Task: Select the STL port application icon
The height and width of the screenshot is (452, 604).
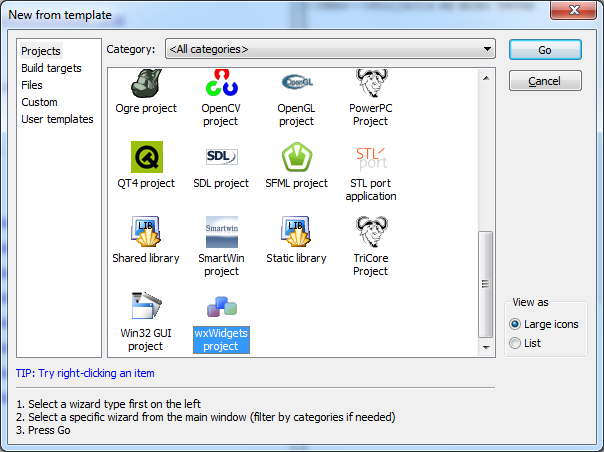Action: [x=371, y=158]
